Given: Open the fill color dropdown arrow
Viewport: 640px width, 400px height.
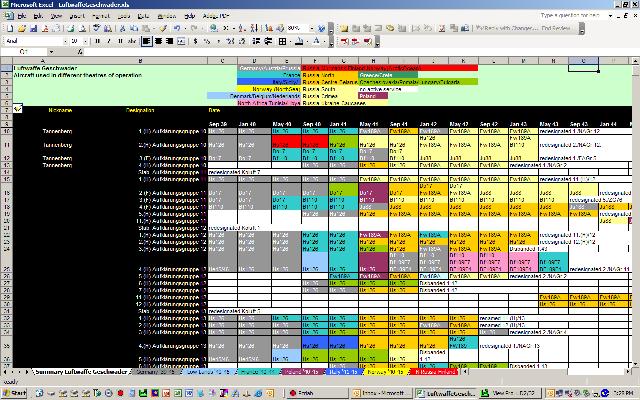Looking at the screenshot, I should (307, 41).
